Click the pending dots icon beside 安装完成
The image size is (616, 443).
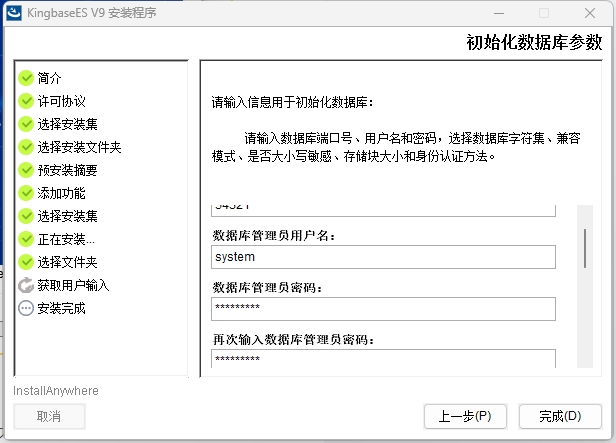[x=26, y=308]
